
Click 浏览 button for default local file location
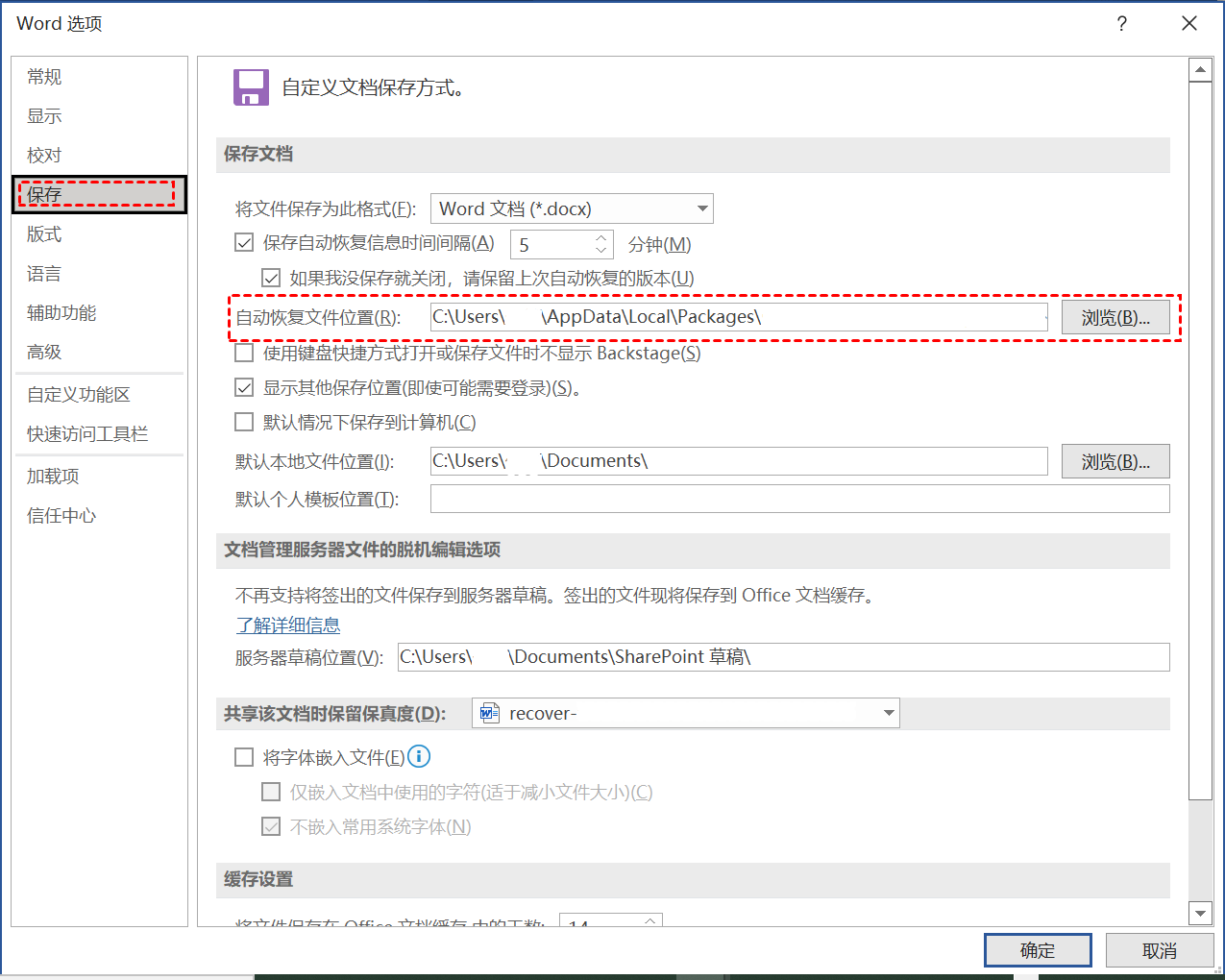click(1115, 461)
